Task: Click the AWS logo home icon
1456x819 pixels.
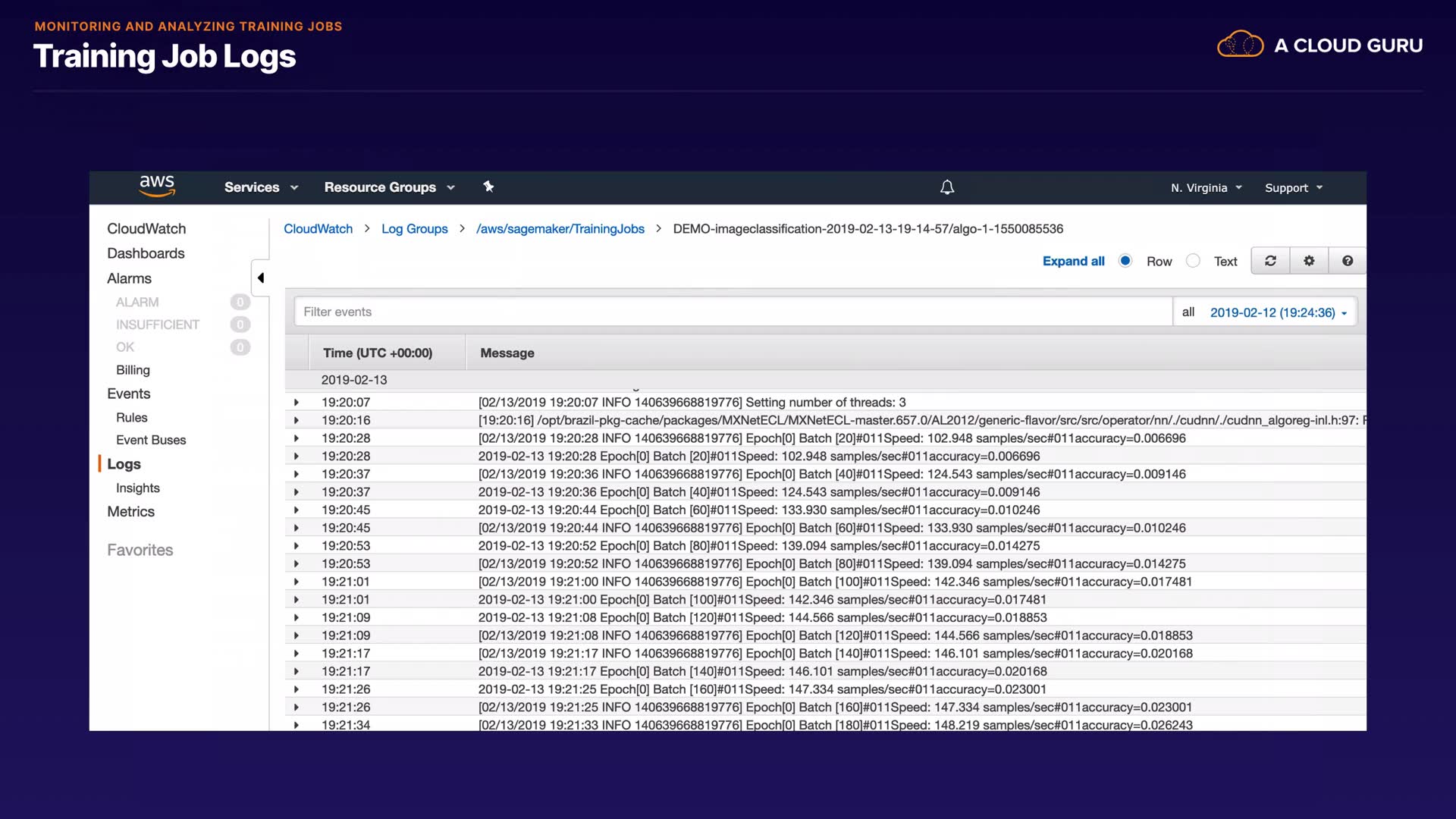Action: click(157, 186)
